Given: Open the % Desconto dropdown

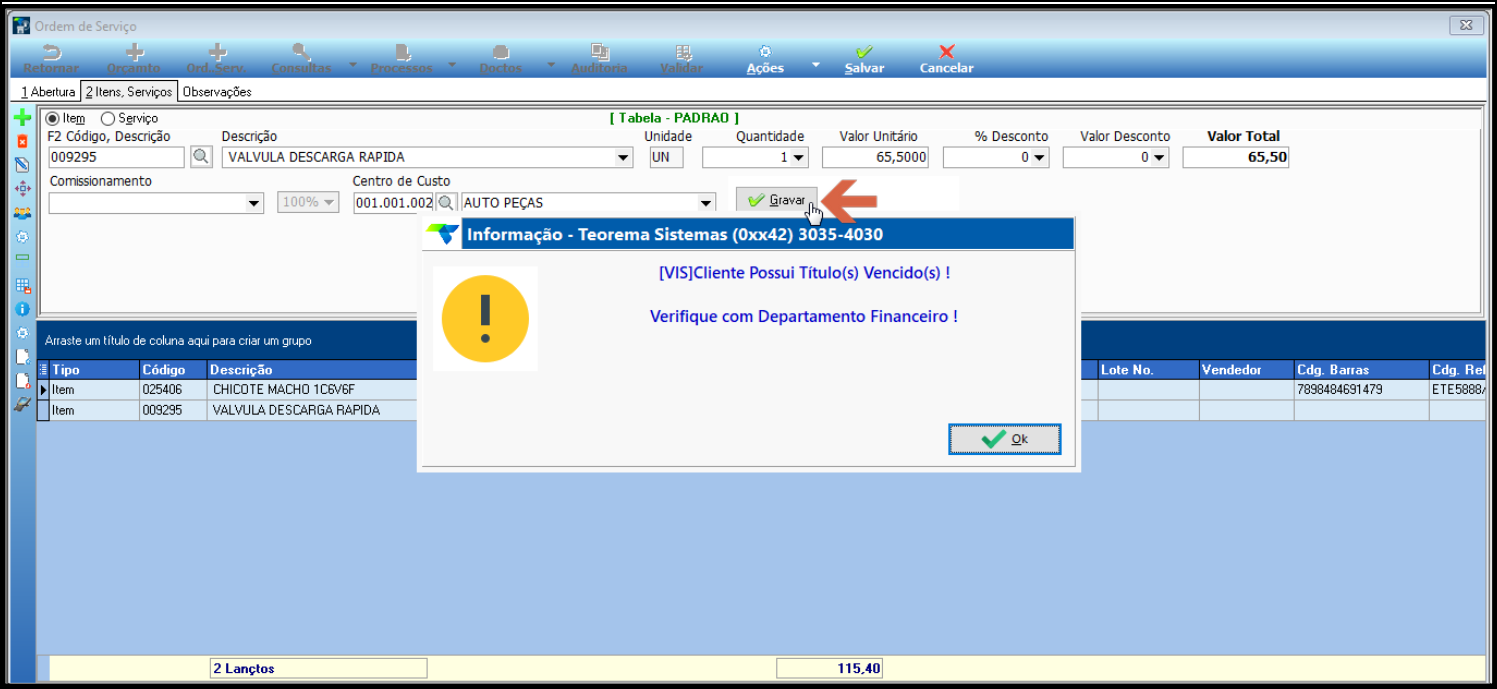Looking at the screenshot, I should [x=1039, y=157].
